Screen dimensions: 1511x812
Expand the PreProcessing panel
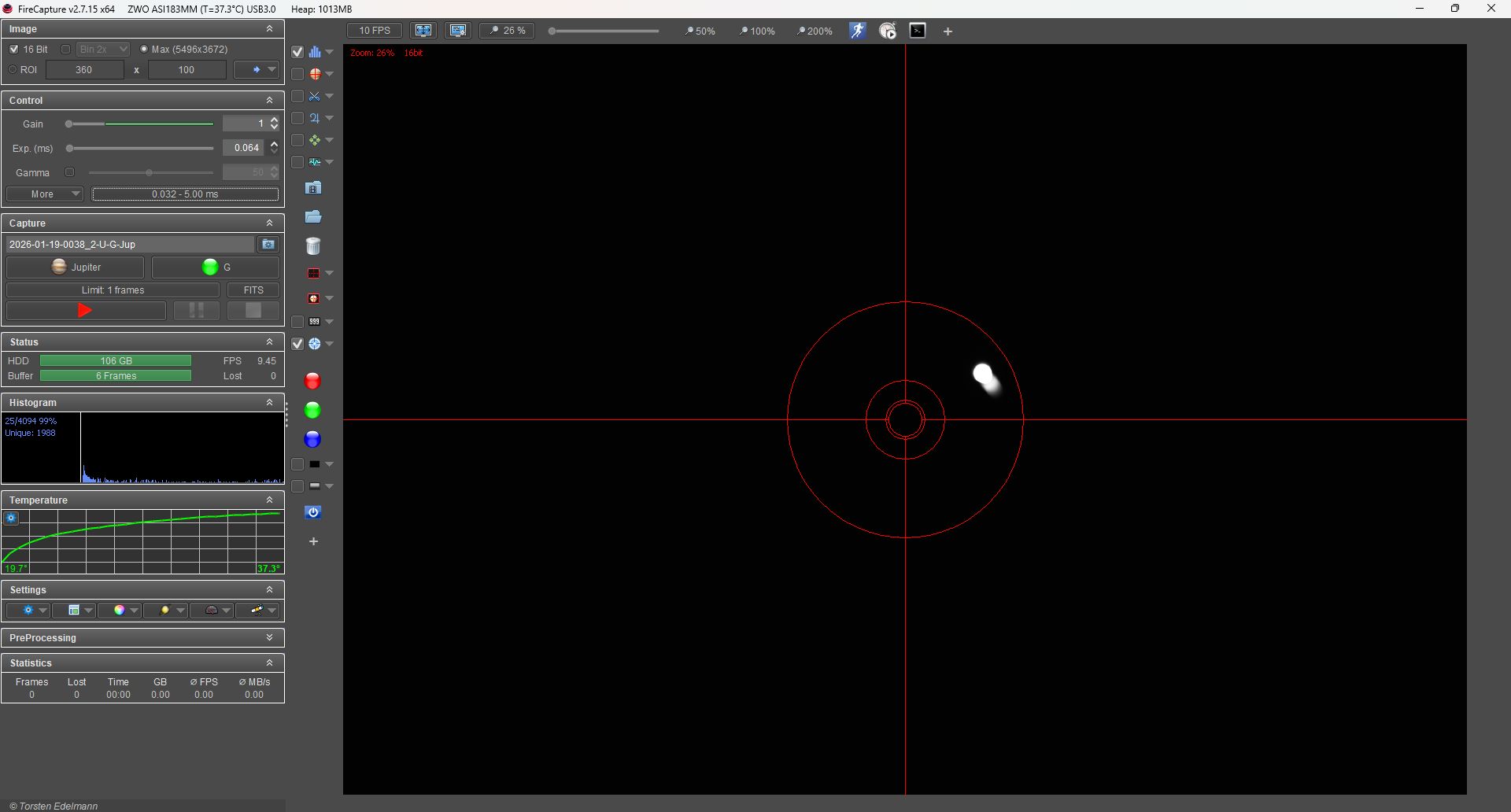click(269, 637)
